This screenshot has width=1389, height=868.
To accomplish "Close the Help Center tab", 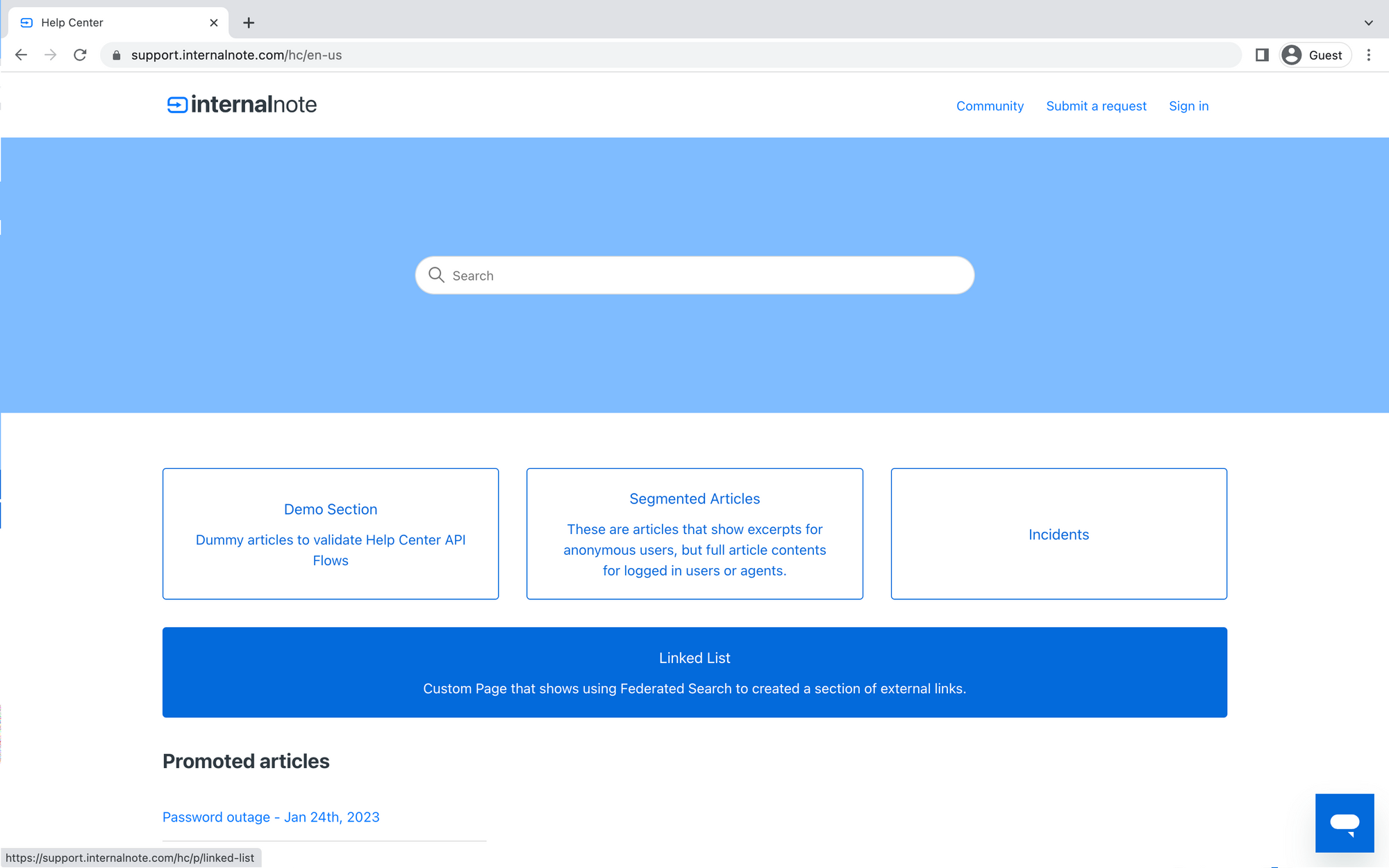I will [214, 23].
